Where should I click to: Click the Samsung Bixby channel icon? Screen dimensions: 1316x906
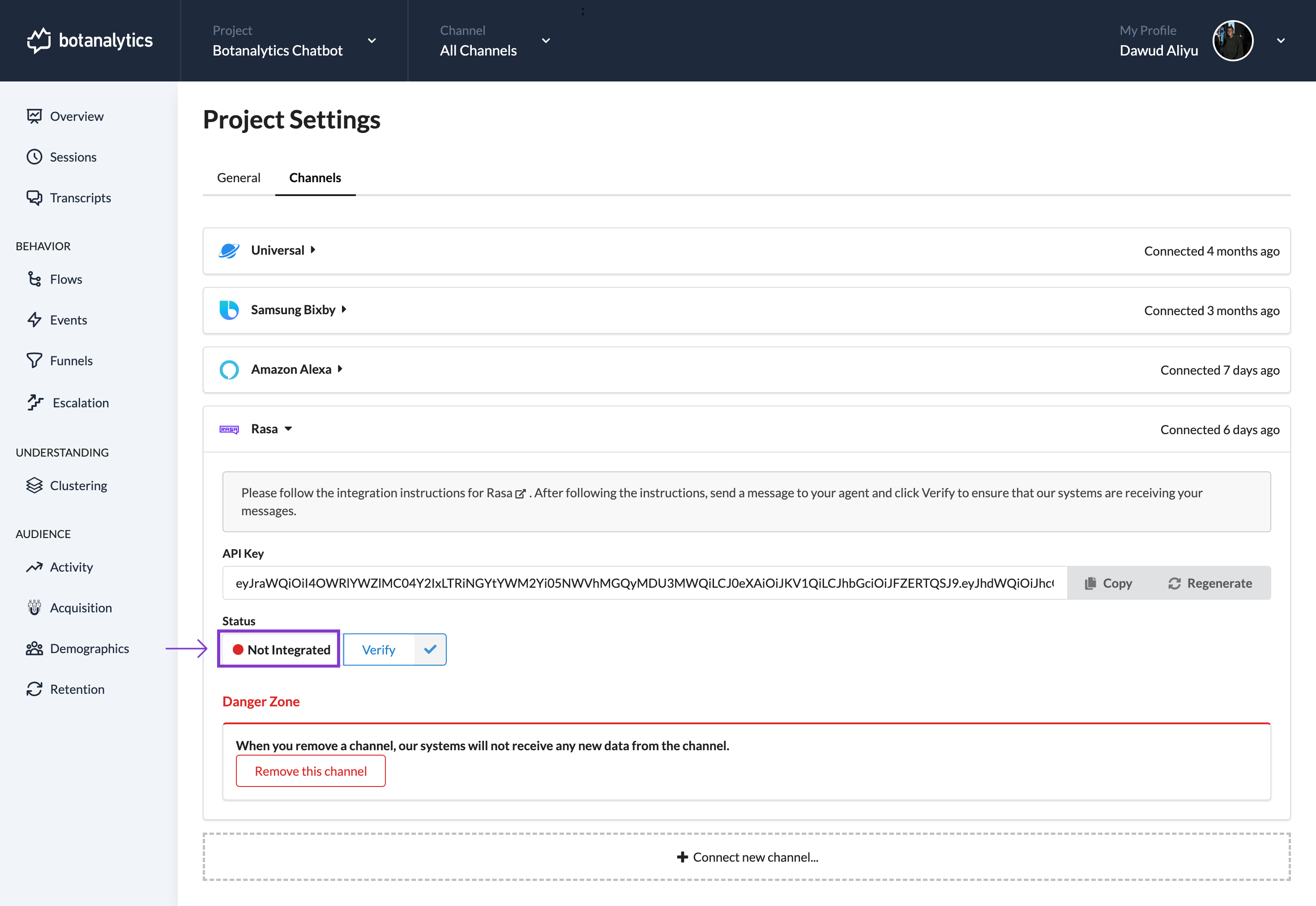[x=229, y=310]
